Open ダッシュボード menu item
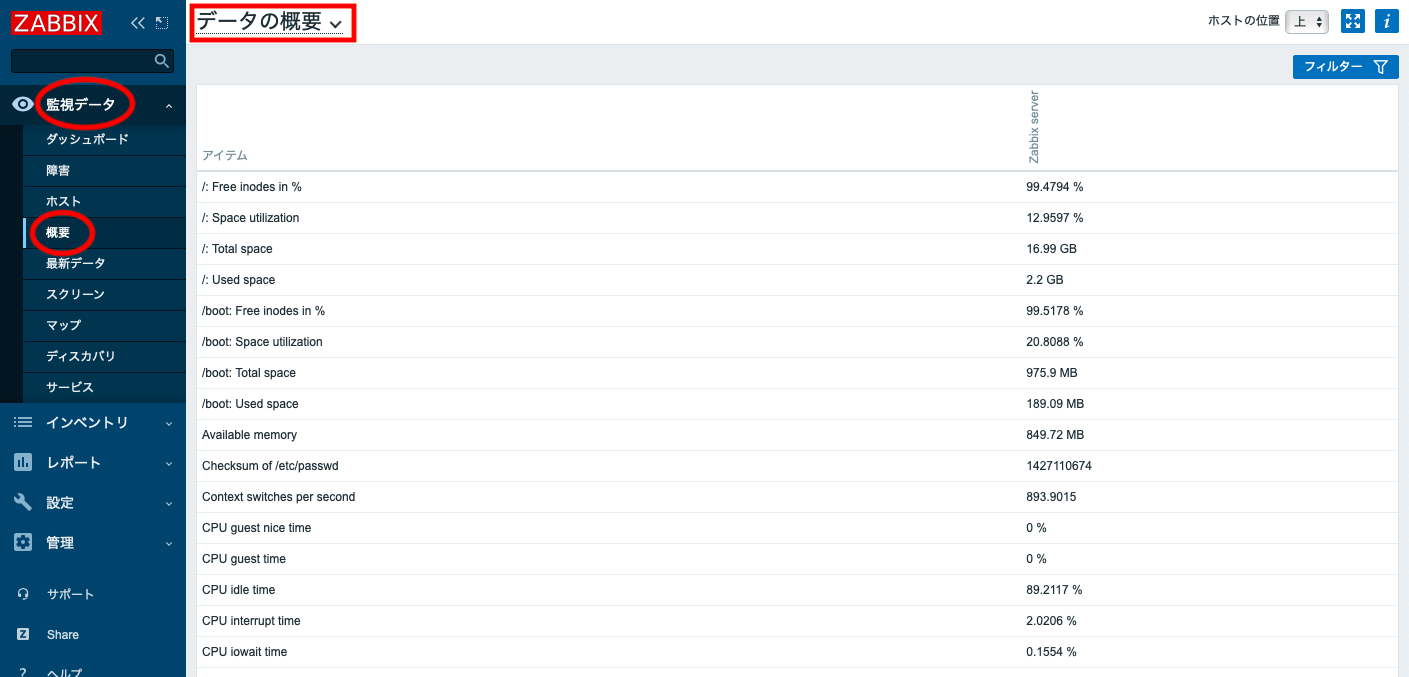This screenshot has height=677, width=1409. (87, 139)
